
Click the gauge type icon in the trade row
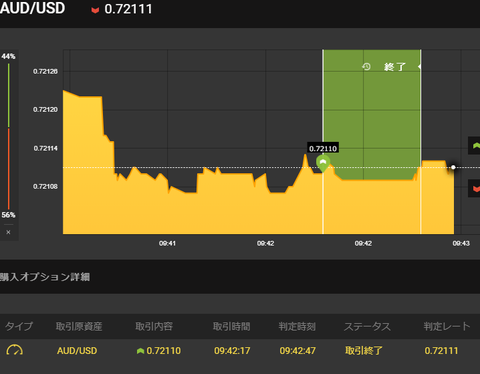pyautogui.click(x=15, y=350)
